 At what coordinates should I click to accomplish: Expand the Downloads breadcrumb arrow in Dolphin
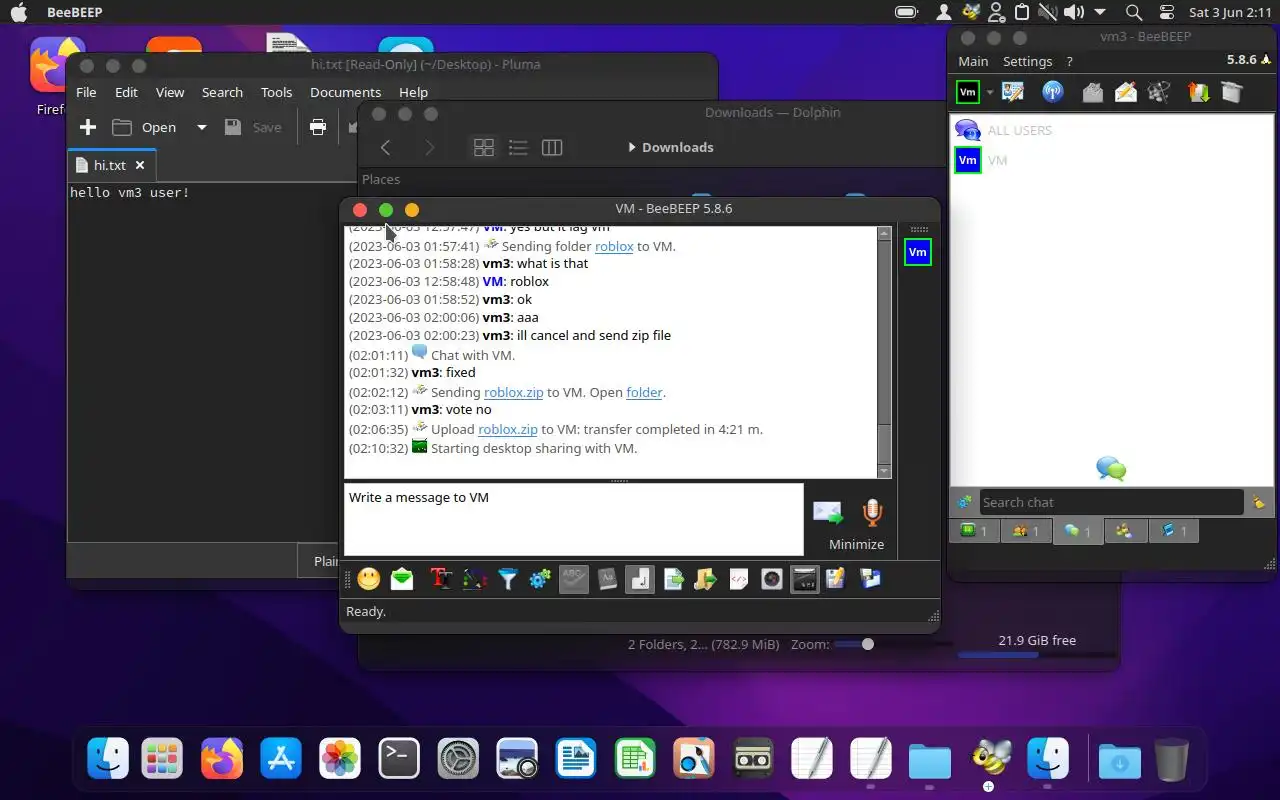click(x=632, y=147)
